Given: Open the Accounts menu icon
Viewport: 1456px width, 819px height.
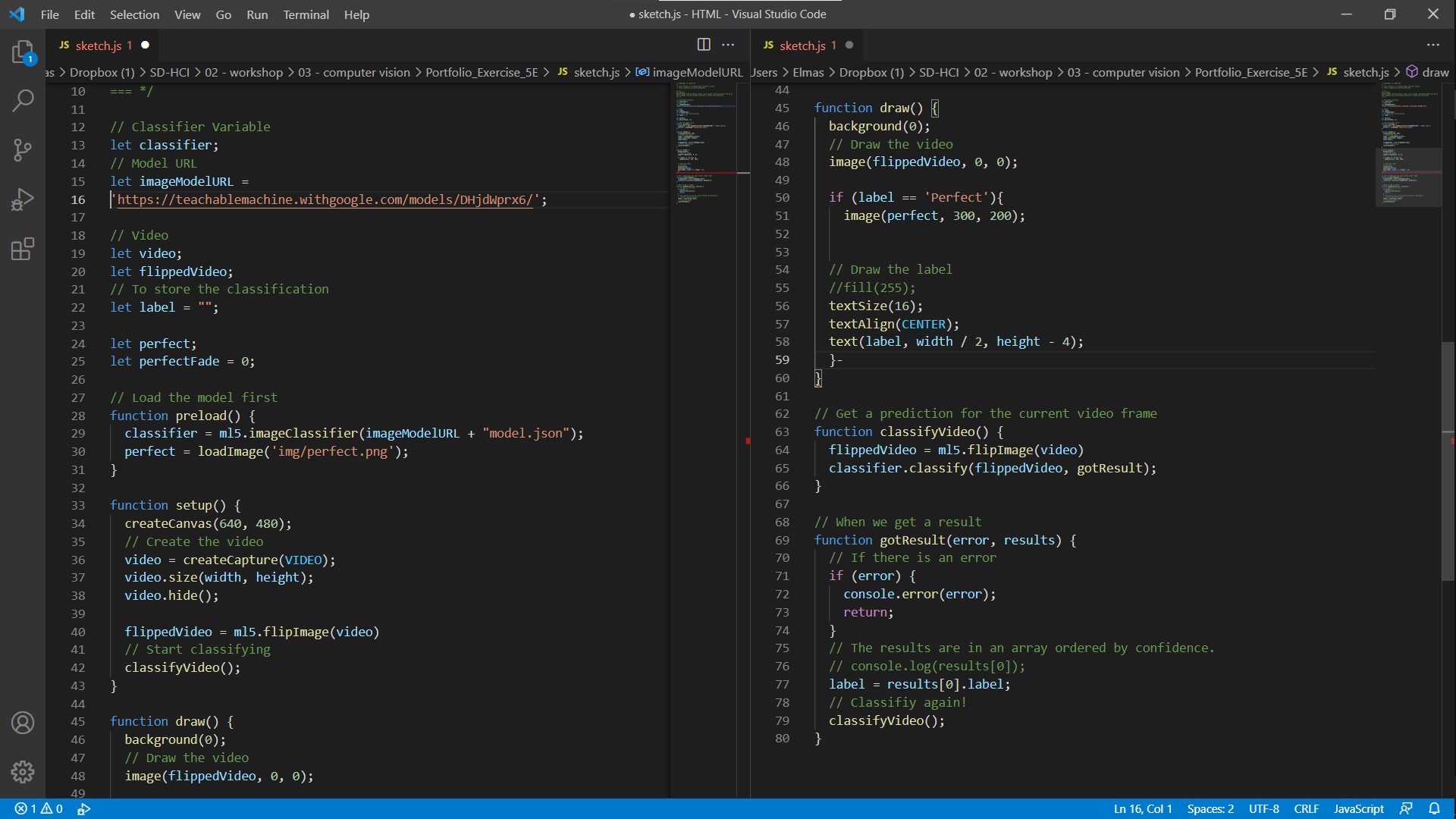Looking at the screenshot, I should pos(23,723).
